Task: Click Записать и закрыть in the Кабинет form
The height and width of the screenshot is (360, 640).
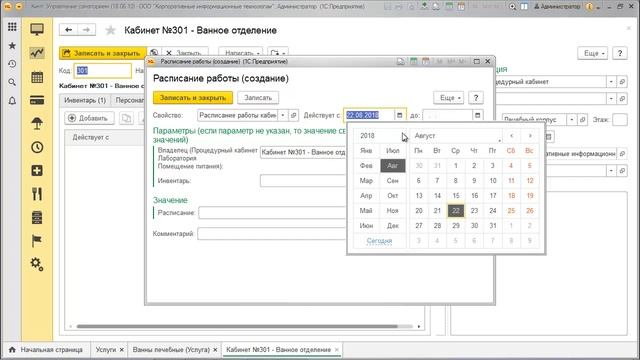Action: click(103, 53)
